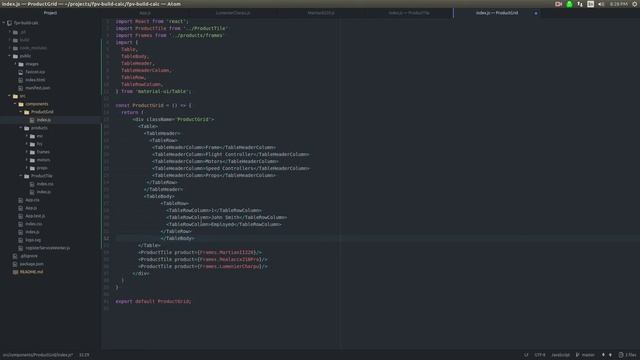
Task: Click the folder icon of the src directory
Action: tap(16, 96)
